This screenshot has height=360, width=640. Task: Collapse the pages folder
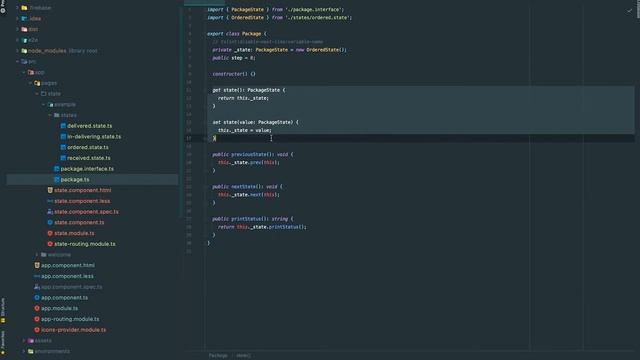(x=30, y=83)
